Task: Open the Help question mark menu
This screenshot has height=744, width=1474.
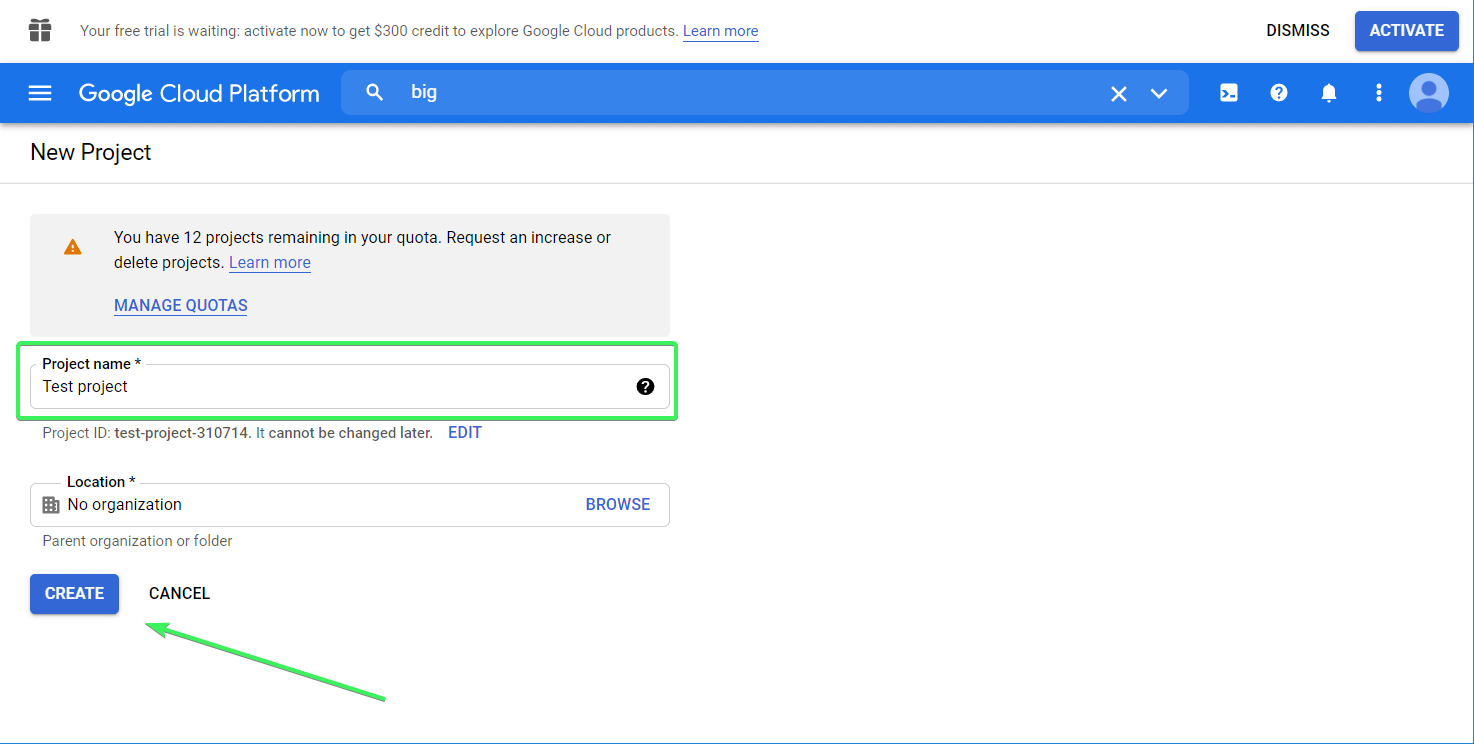Action: pyautogui.click(x=1279, y=93)
